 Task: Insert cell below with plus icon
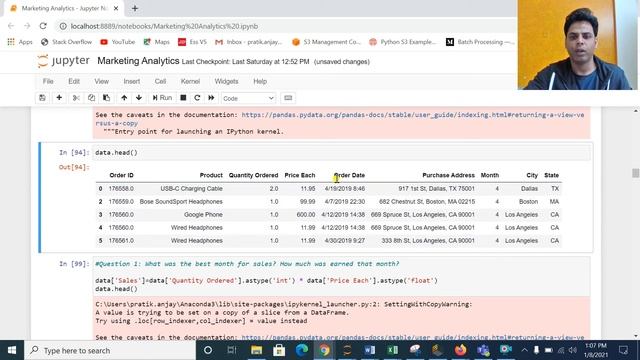point(59,98)
